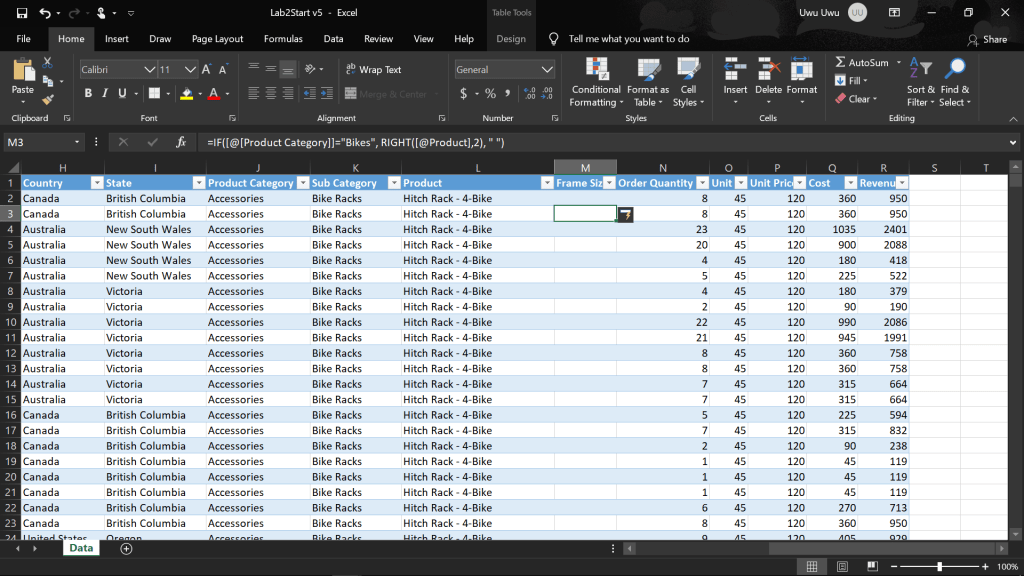Click the Paste clipboard icon
The image size is (1024, 576).
point(22,72)
